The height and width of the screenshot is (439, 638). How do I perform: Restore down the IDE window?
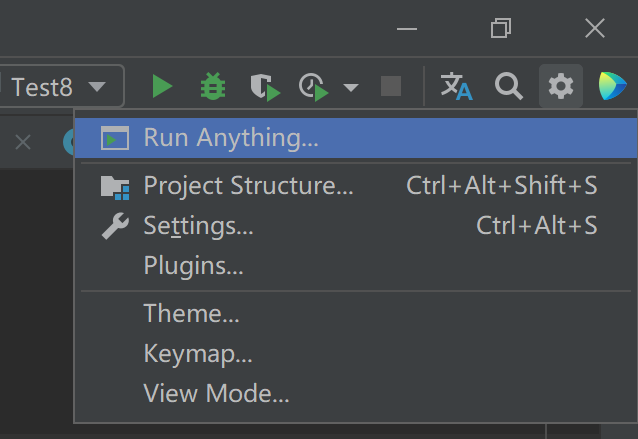[x=501, y=29]
